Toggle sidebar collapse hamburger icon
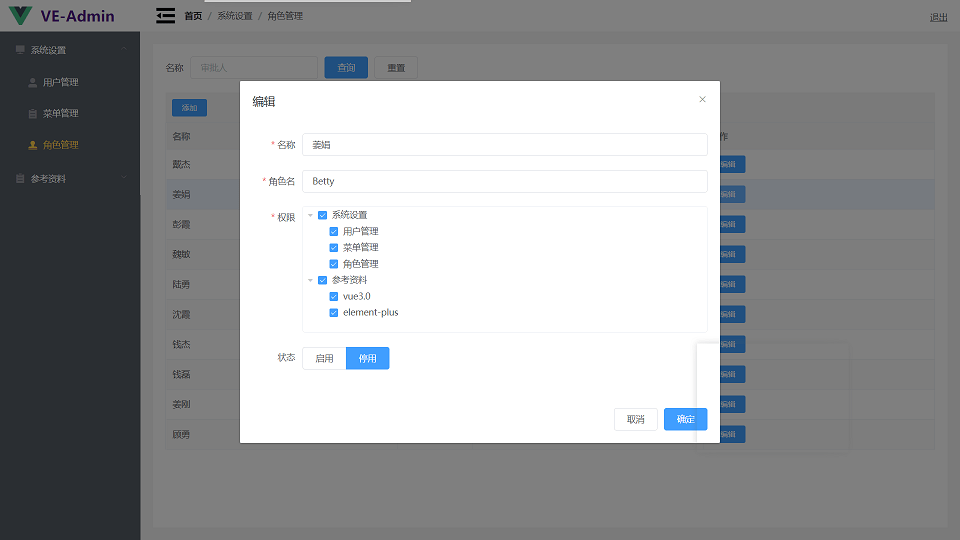The width and height of the screenshot is (960, 540). pos(165,16)
